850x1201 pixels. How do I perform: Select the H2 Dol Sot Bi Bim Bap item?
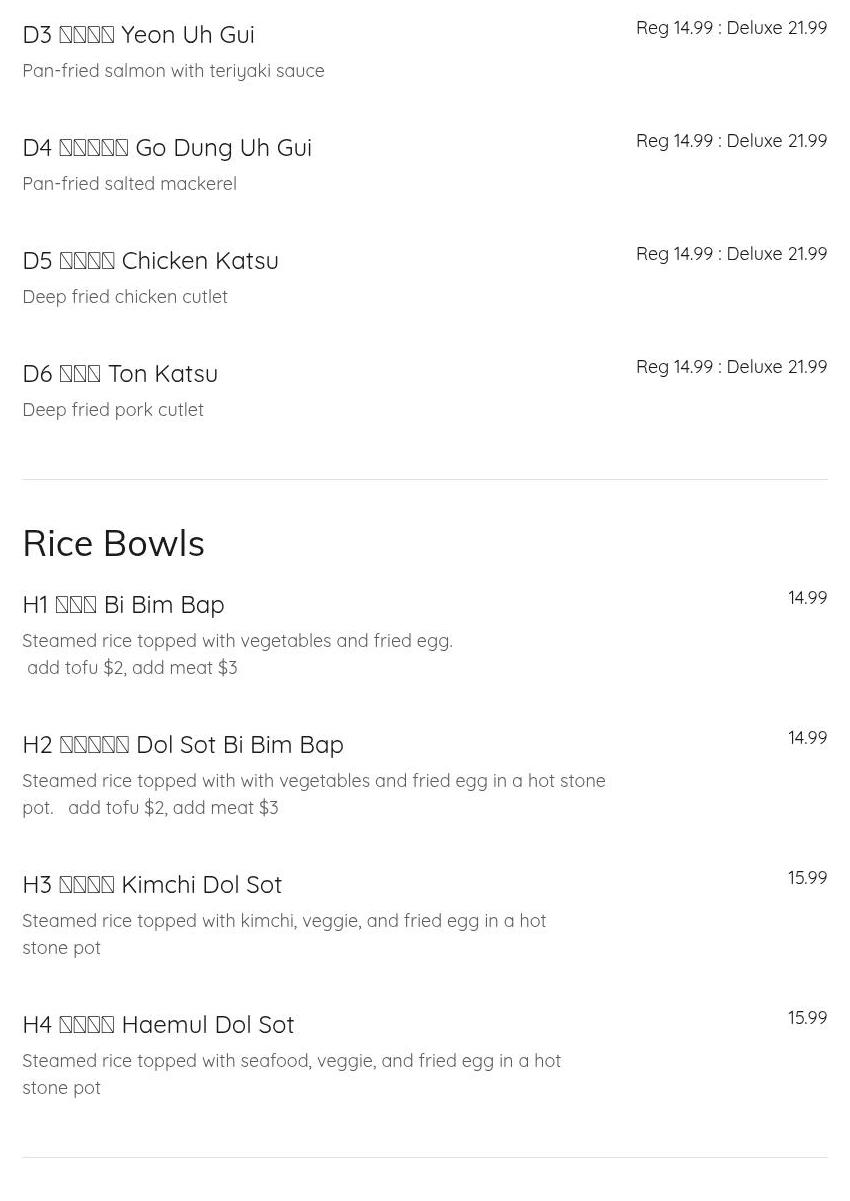coord(183,745)
